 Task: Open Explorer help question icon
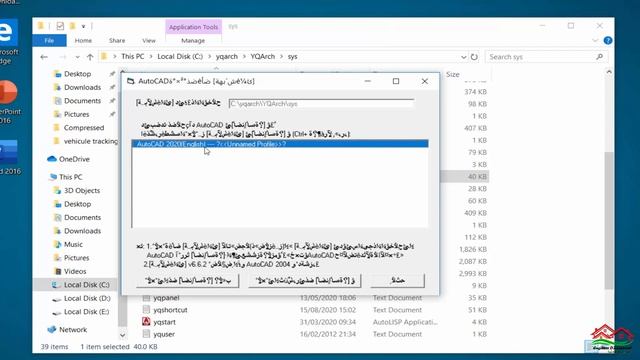point(608,40)
